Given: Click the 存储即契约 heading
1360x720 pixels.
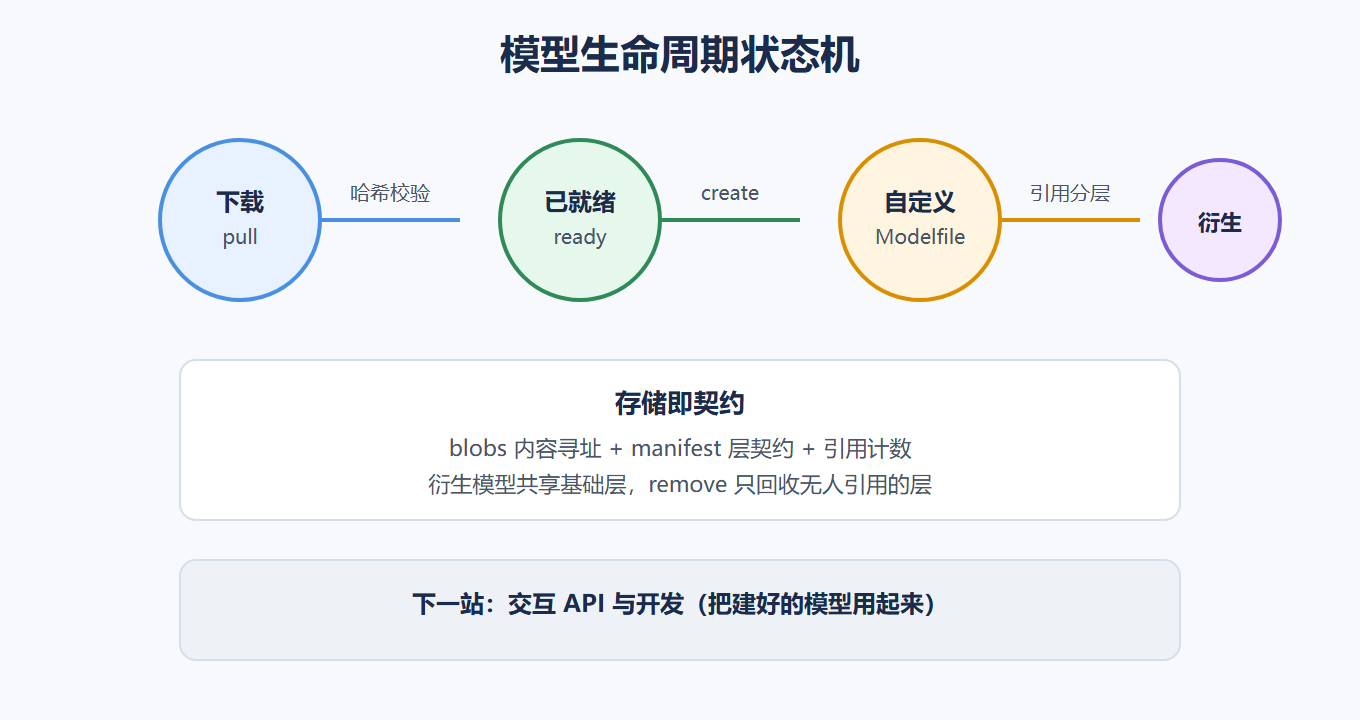Looking at the screenshot, I should tap(680, 404).
